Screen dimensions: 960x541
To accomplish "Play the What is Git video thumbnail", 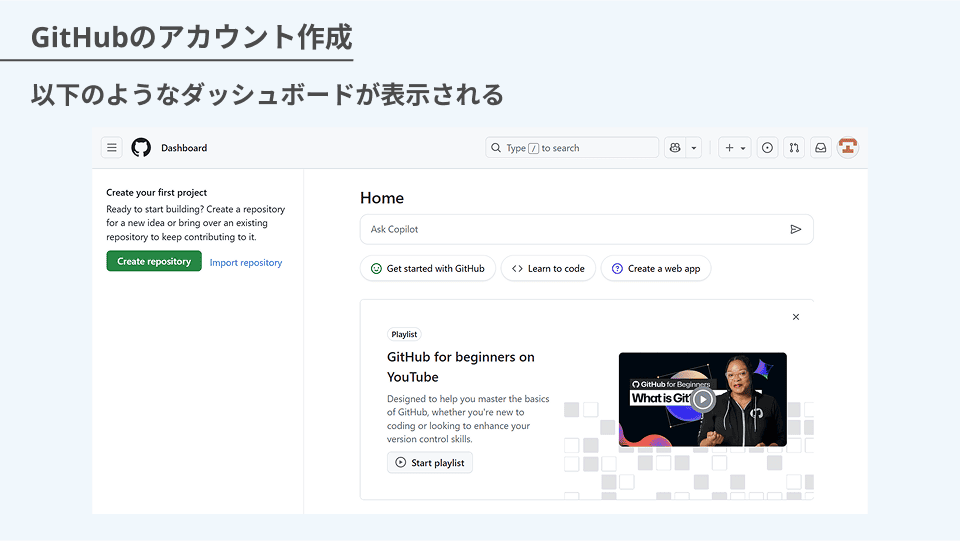I will coord(703,399).
